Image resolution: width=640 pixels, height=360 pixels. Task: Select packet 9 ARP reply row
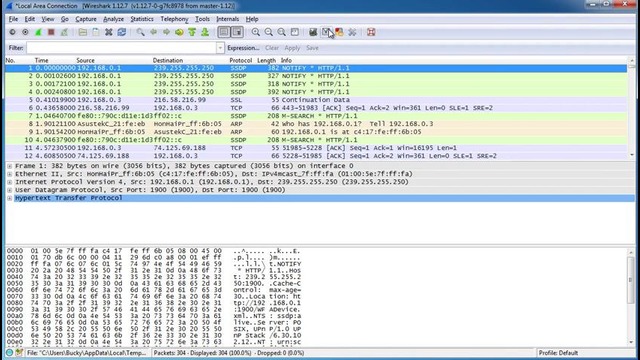pos(316,132)
